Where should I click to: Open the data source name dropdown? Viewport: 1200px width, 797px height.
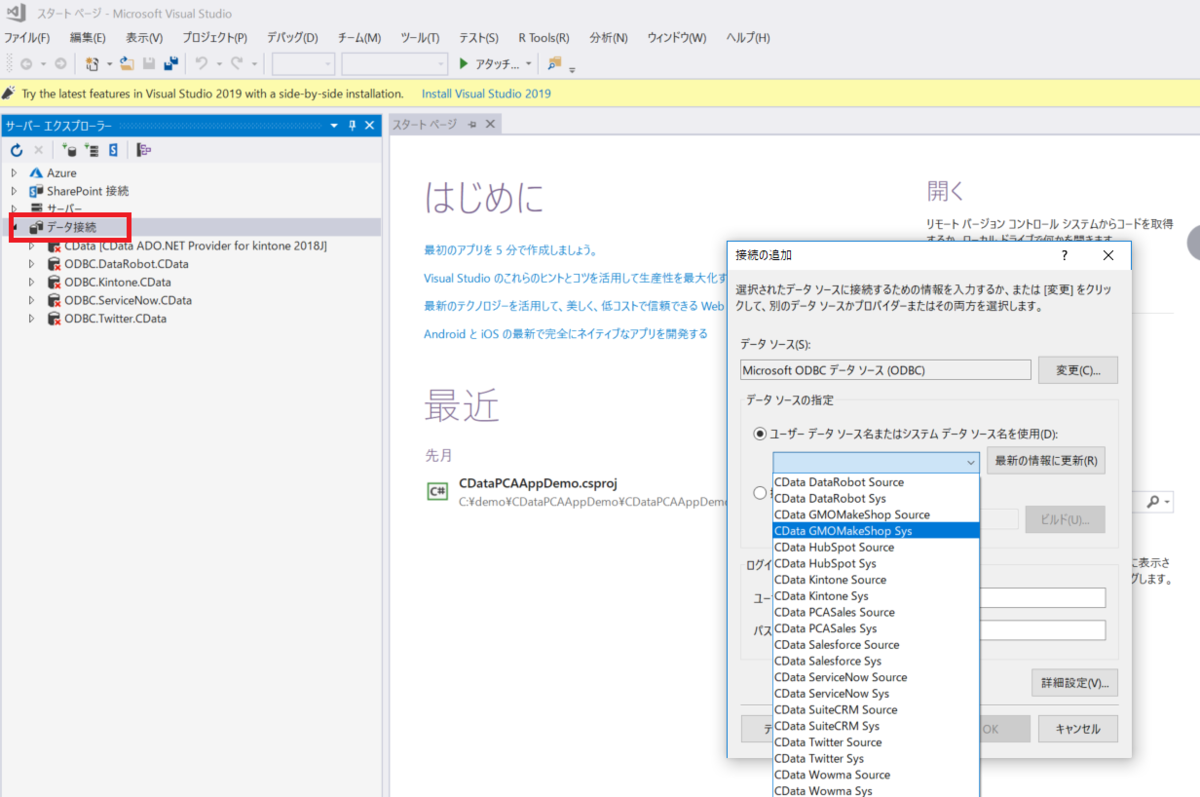(968, 461)
